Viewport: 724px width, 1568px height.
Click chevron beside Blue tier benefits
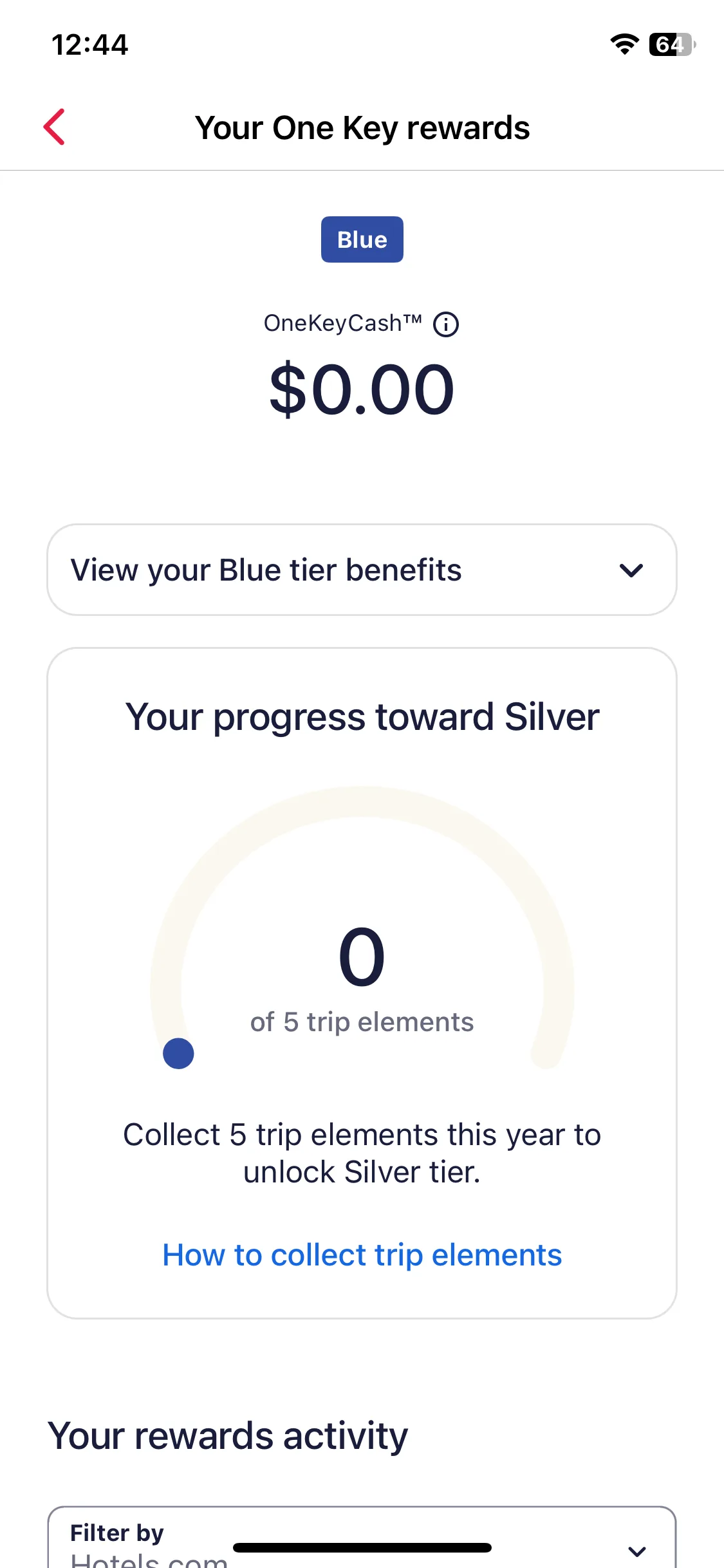pyautogui.click(x=631, y=570)
